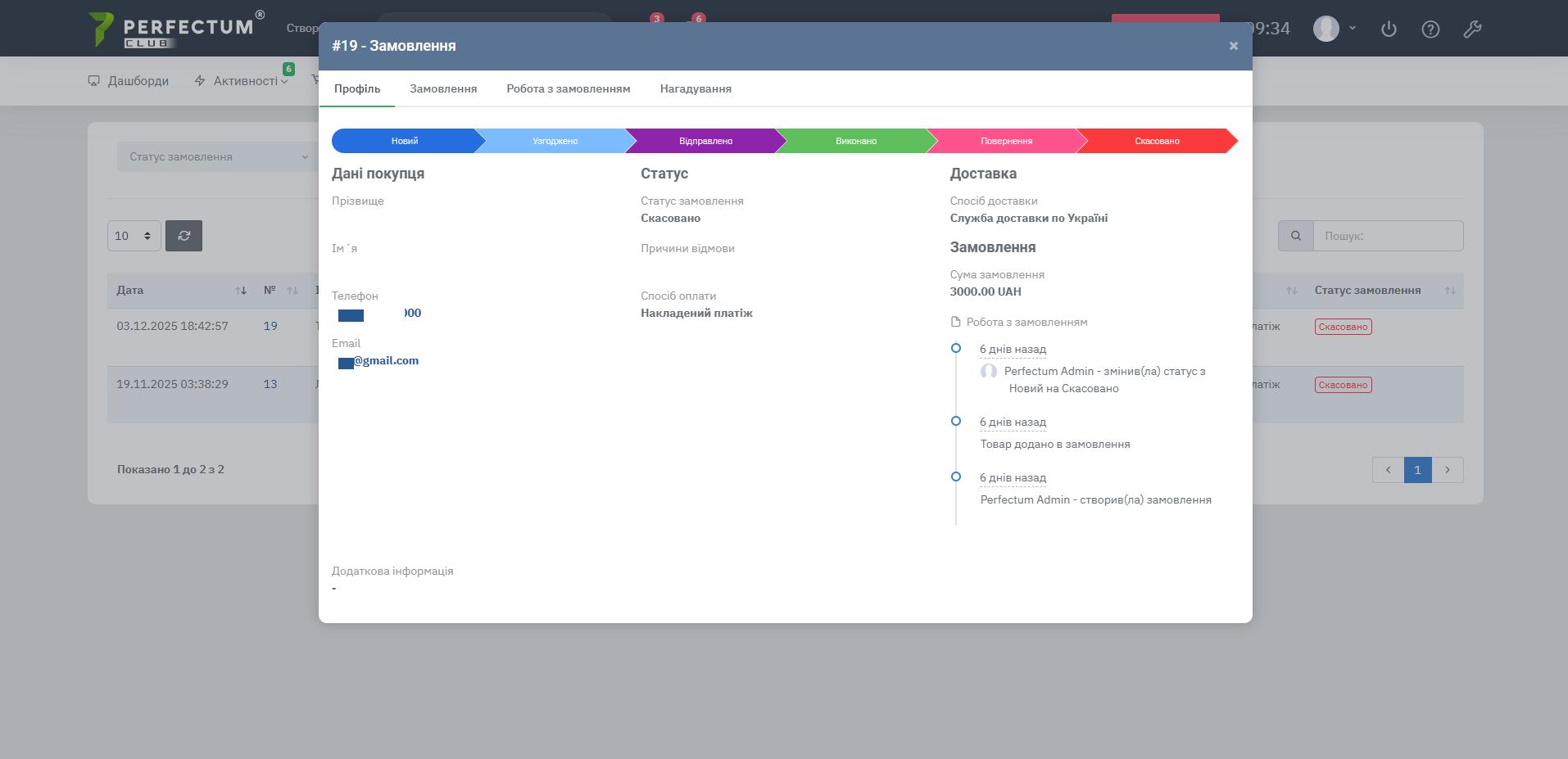Expand the Активності menu
This screenshot has height=759, width=1568.
243,81
